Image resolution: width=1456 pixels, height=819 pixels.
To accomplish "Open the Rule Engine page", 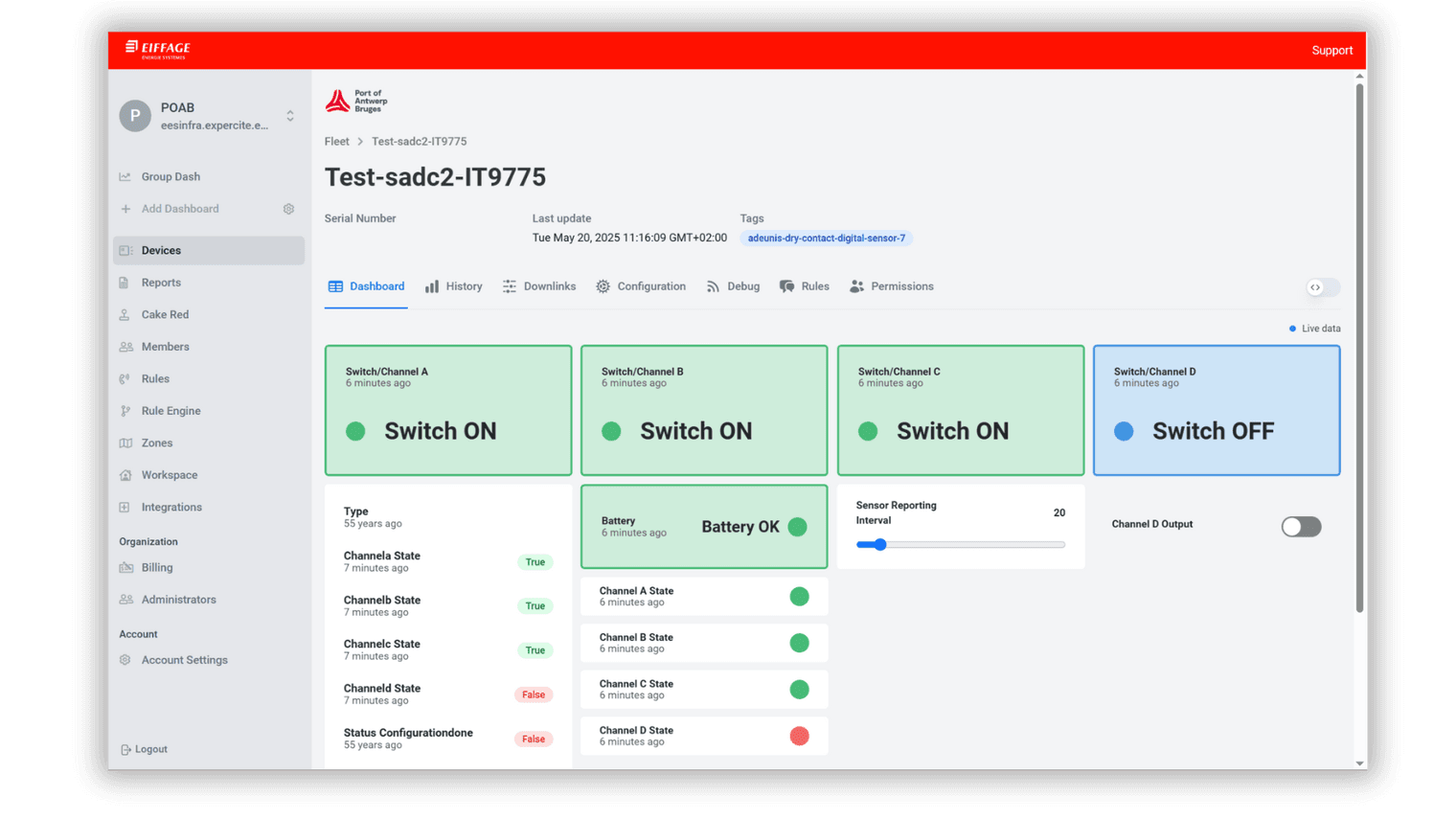I will click(209, 411).
